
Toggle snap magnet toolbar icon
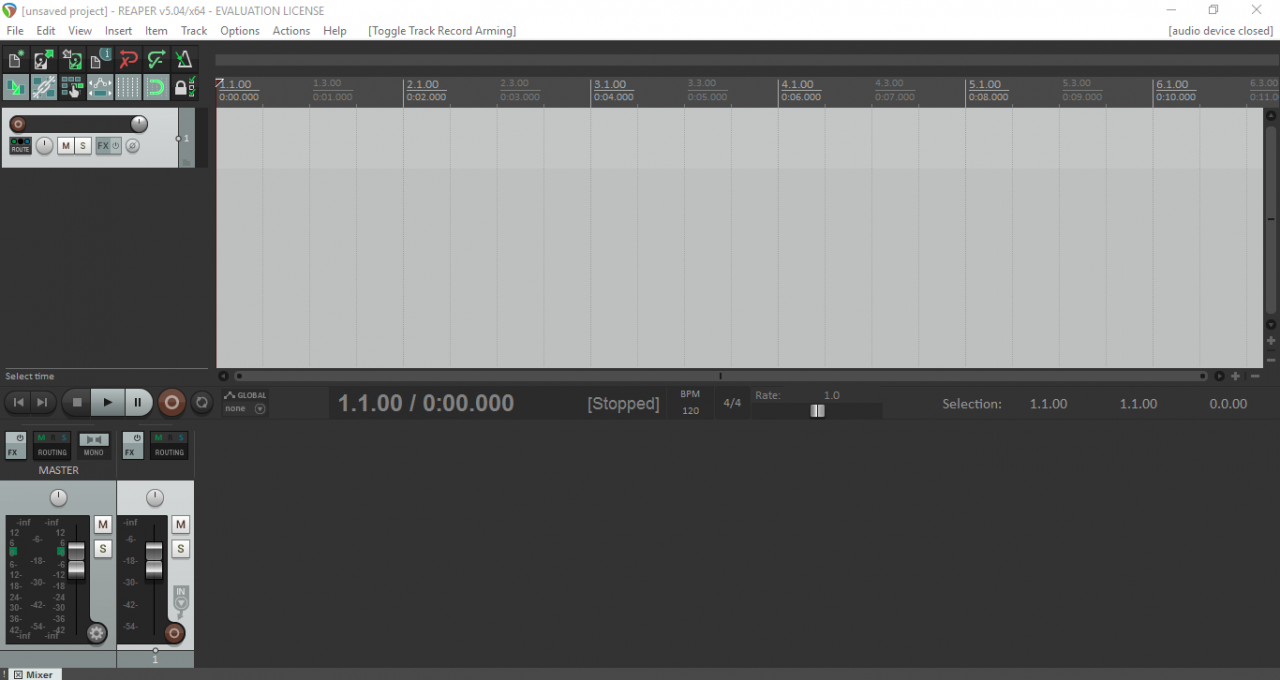point(156,88)
